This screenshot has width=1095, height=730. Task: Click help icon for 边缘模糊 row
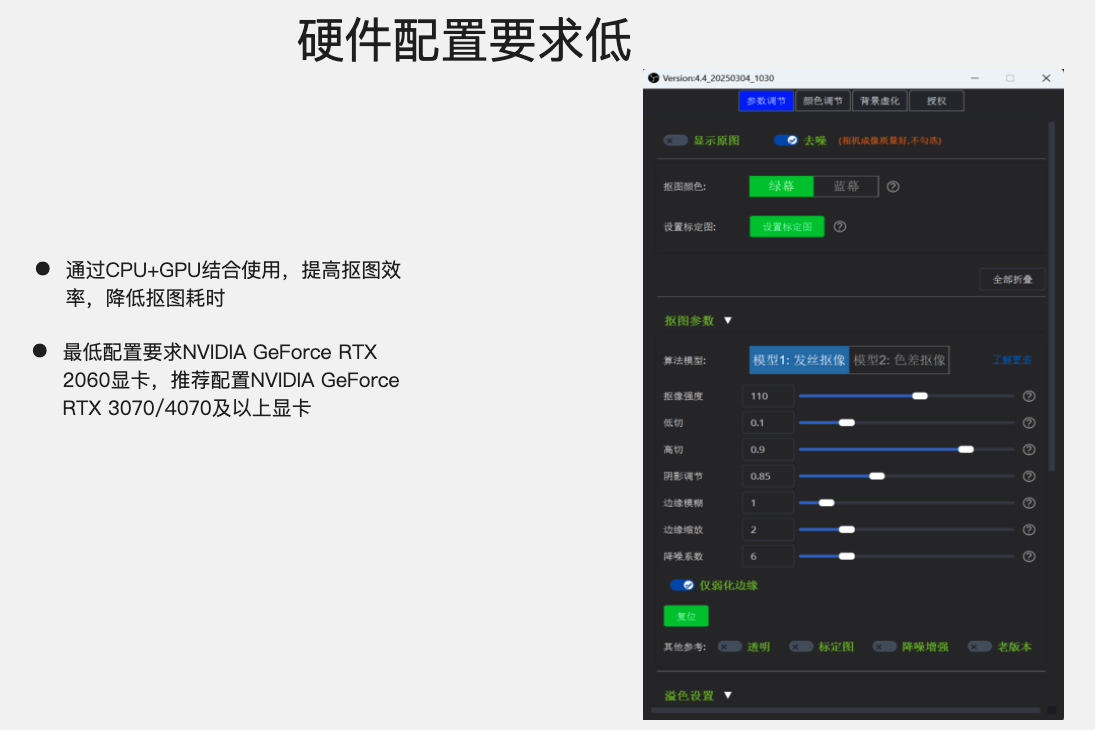[1028, 503]
